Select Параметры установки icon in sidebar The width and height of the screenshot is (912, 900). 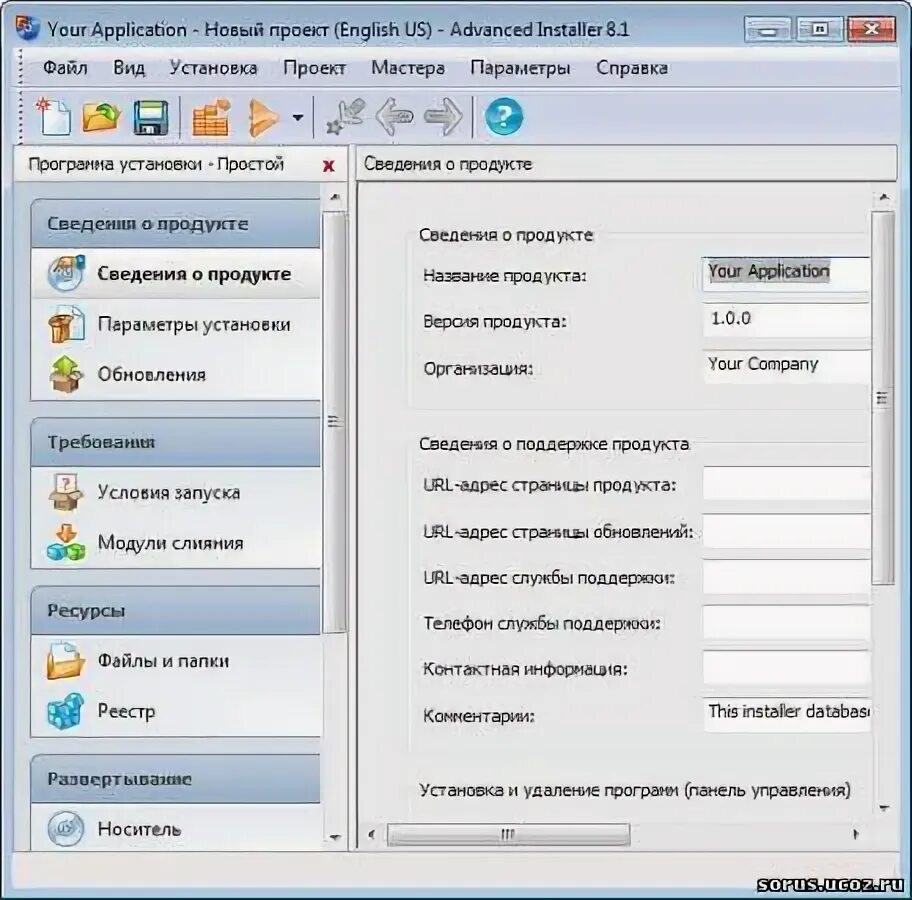coord(66,323)
